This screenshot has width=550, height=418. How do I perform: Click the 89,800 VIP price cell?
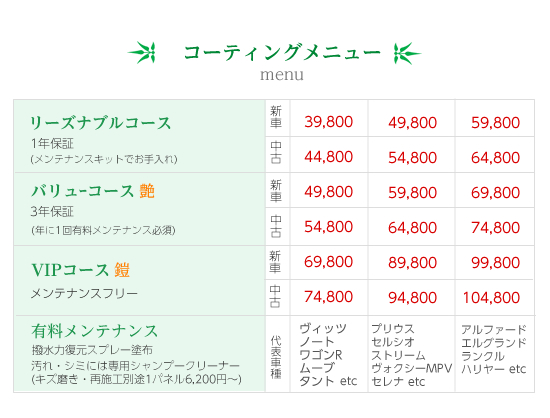click(x=412, y=263)
